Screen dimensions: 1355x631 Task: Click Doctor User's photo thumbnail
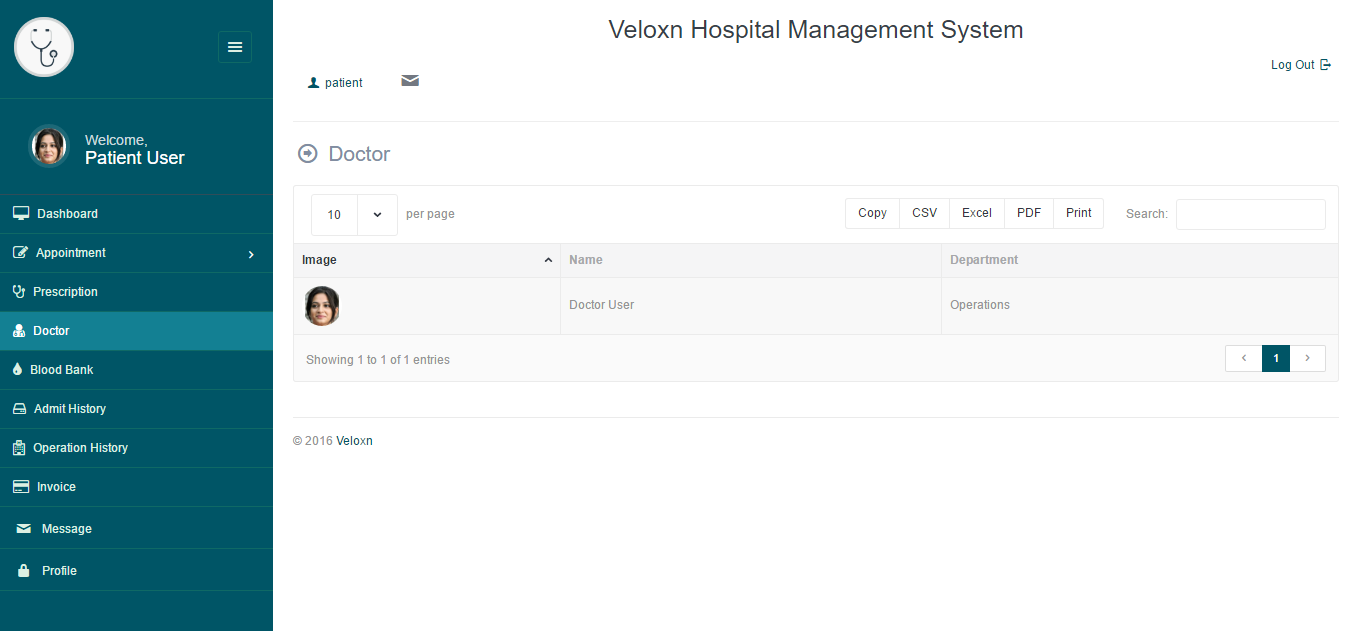322,306
